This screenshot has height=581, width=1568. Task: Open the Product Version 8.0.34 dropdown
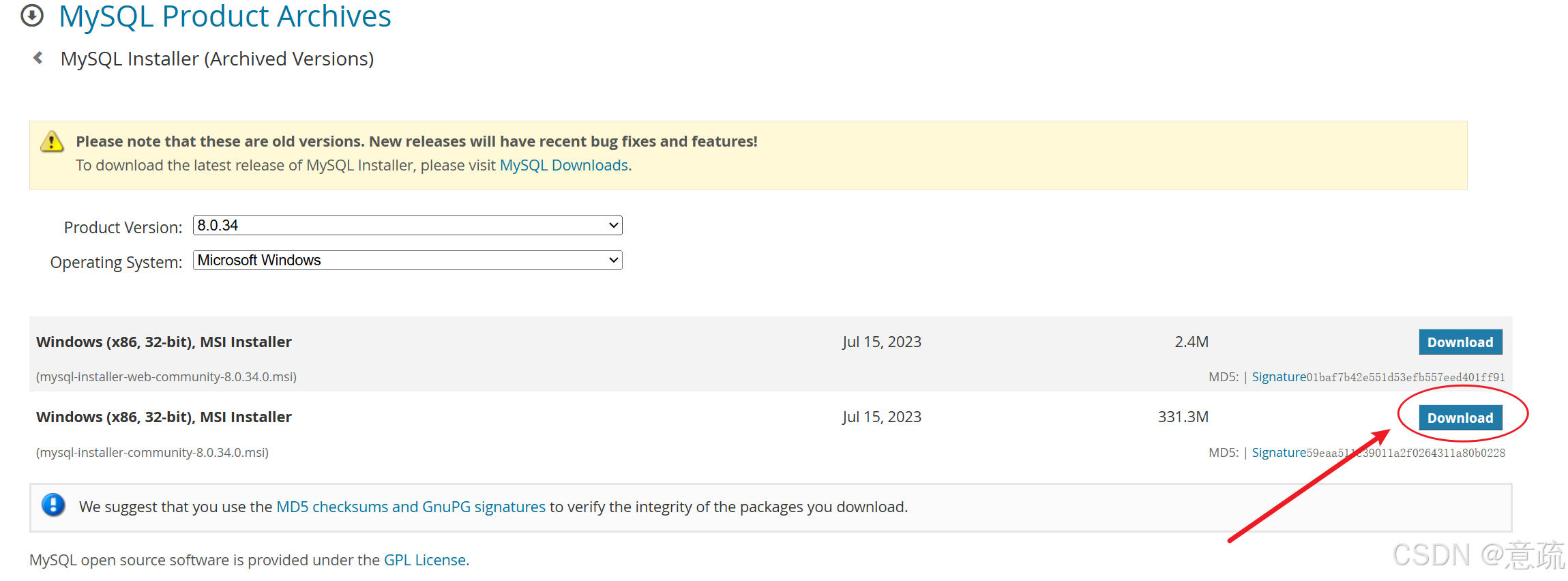[x=408, y=226]
